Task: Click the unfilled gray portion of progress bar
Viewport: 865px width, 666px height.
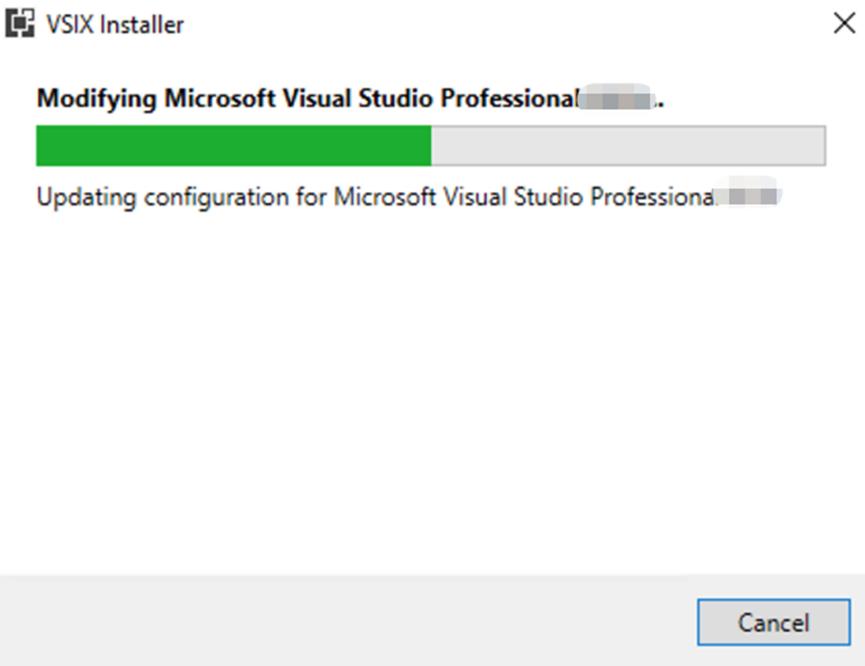Action: [x=628, y=146]
